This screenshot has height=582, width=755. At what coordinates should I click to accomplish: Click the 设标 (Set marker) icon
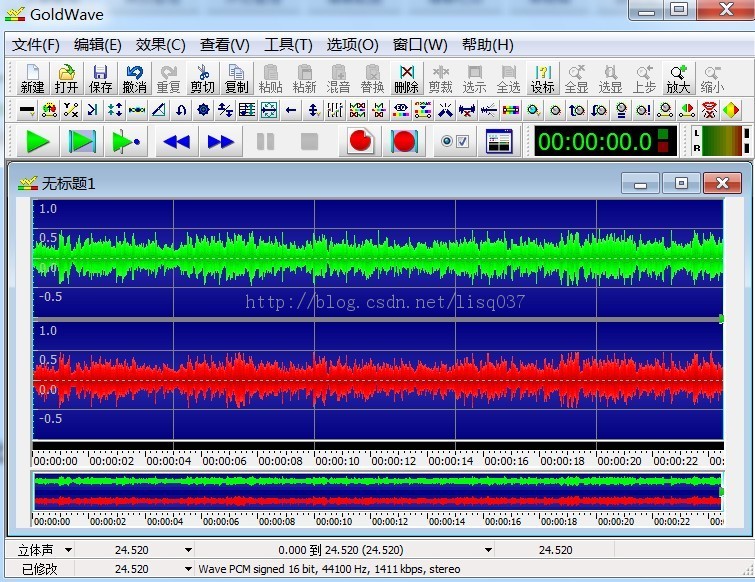tap(542, 78)
